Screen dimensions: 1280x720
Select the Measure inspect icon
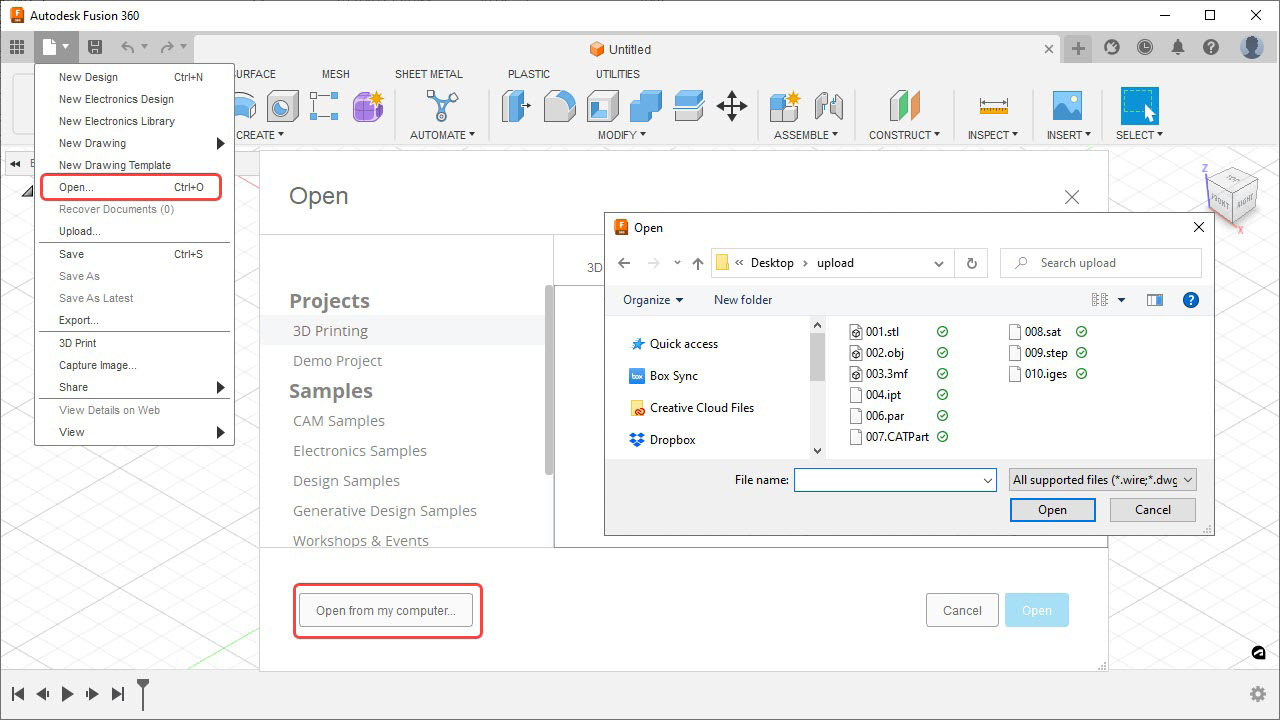pyautogui.click(x=993, y=106)
